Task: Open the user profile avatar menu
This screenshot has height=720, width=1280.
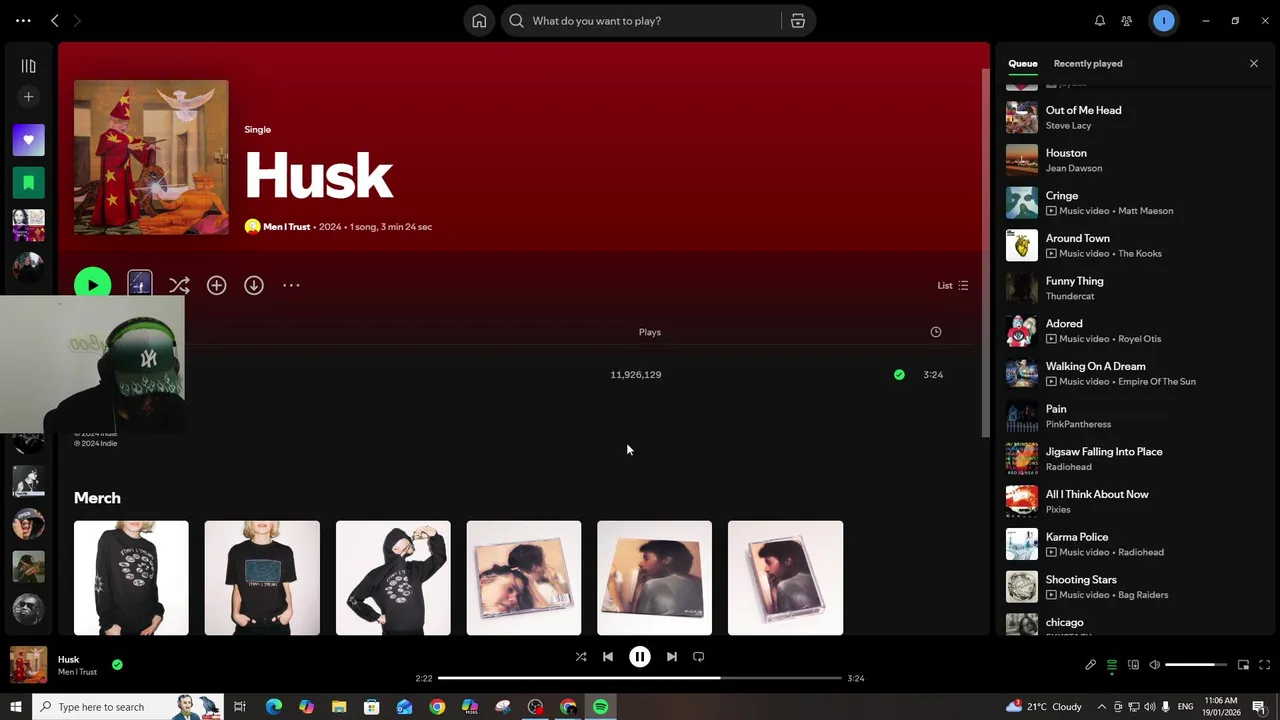Action: click(x=1163, y=20)
